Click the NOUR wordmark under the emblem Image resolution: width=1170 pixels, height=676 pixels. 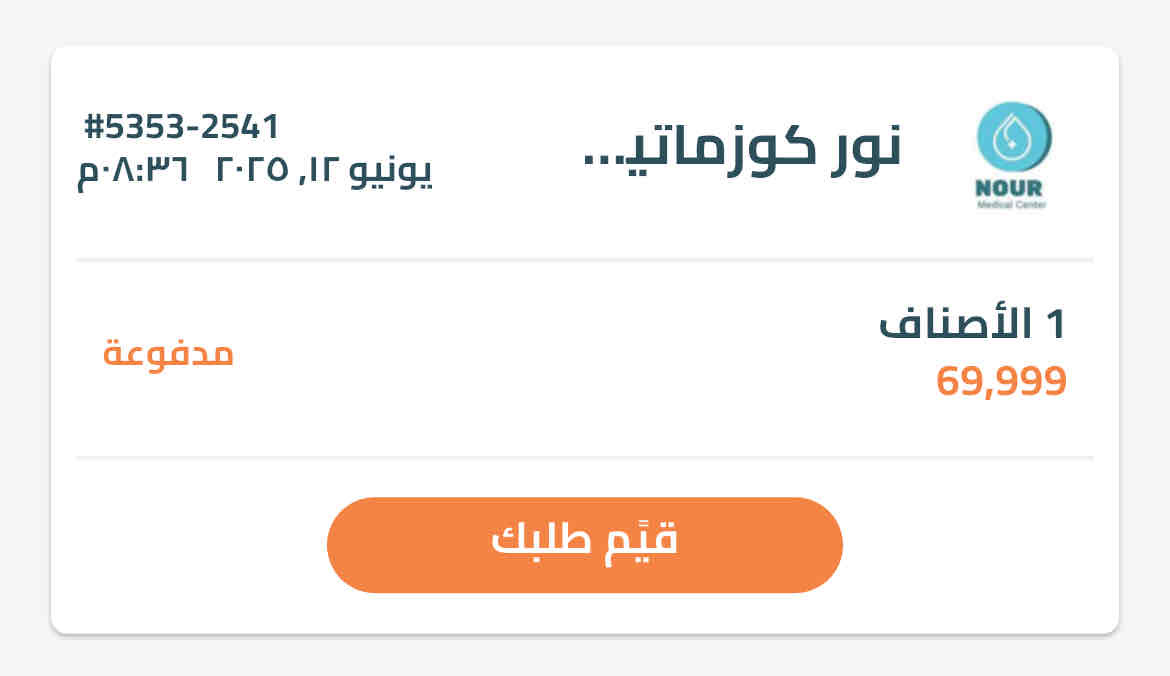coord(1013,189)
